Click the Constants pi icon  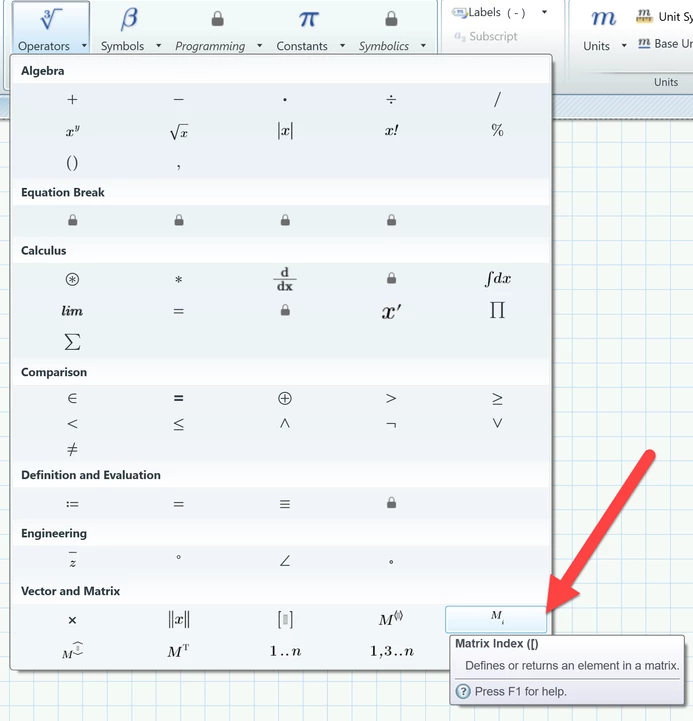[x=309, y=19]
